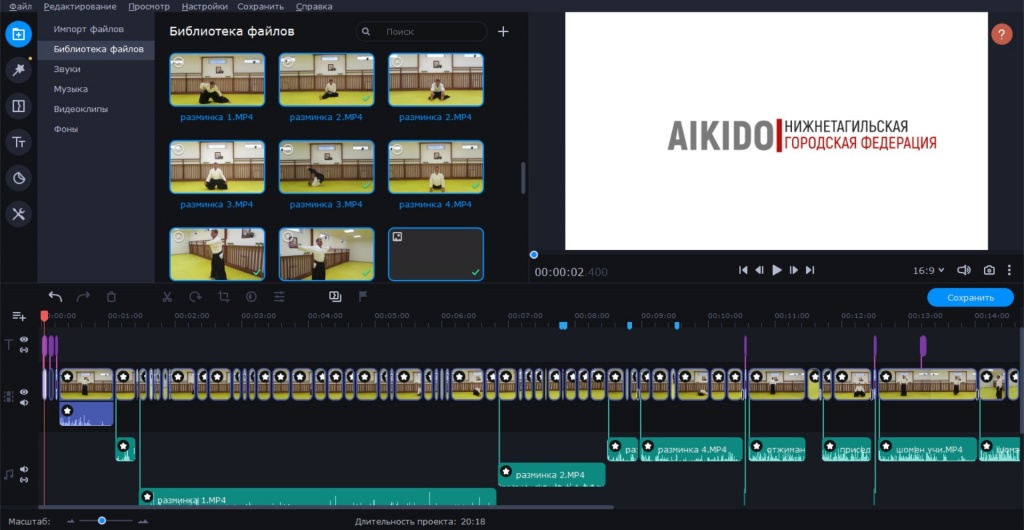Take a snapshot with the camera icon

click(x=989, y=270)
